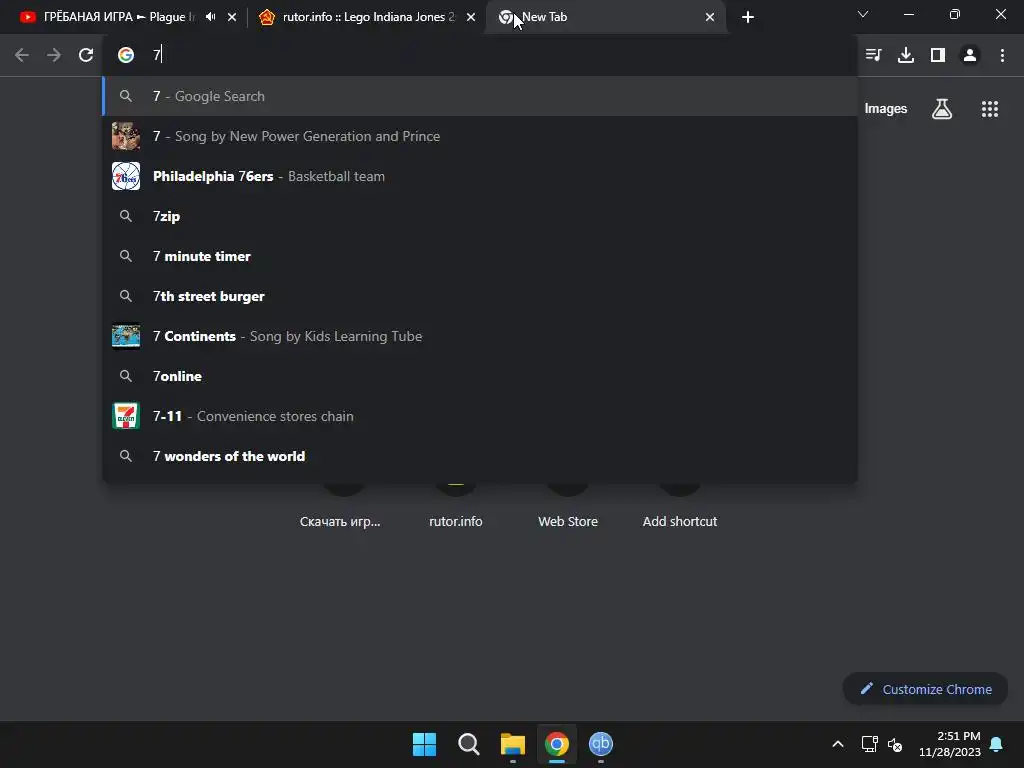Choose Philadelphia 76ers suggestion
Image resolution: width=1024 pixels, height=768 pixels.
point(480,176)
